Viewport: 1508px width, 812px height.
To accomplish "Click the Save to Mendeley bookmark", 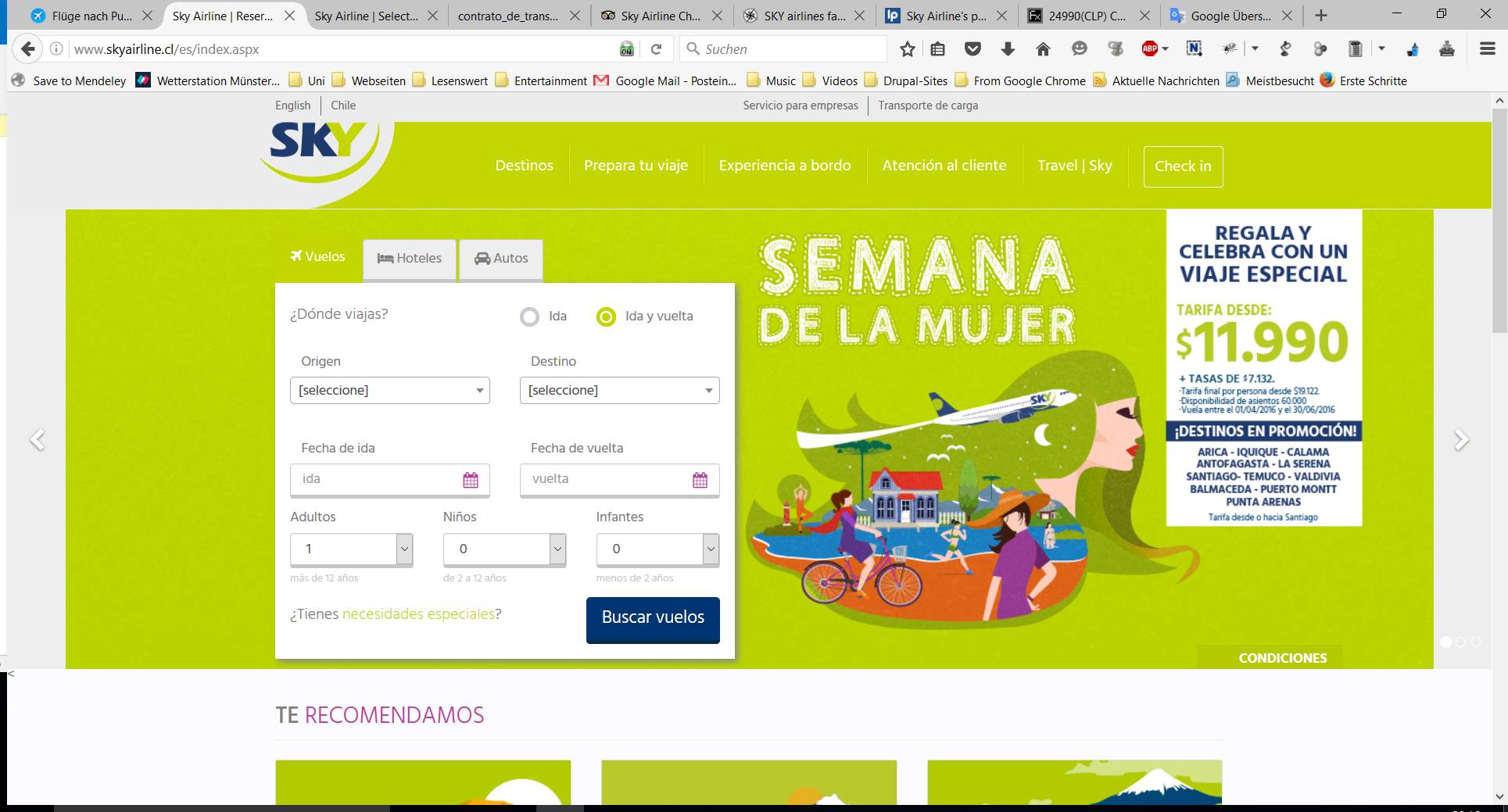I will point(69,80).
